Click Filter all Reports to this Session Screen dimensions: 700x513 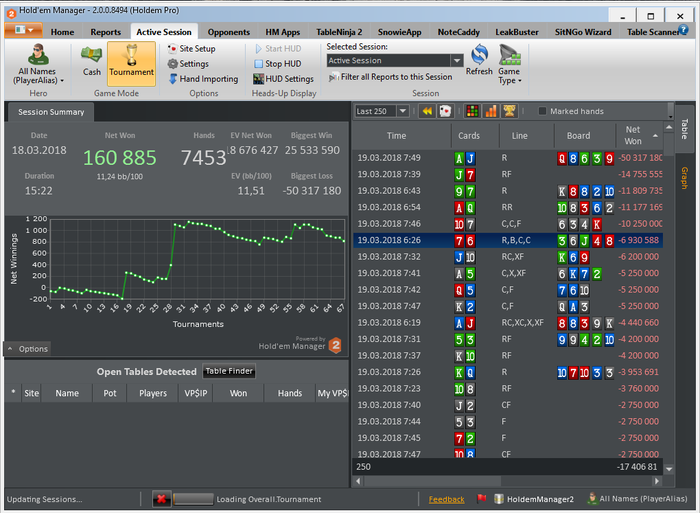click(x=391, y=77)
